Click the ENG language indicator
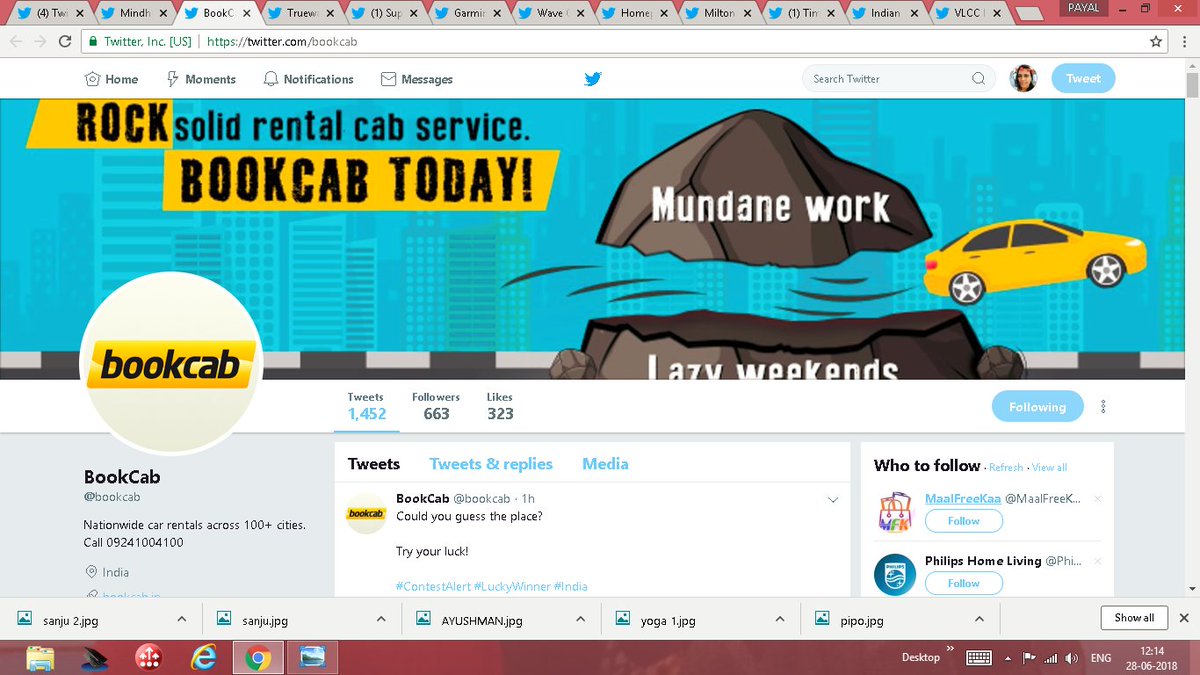The image size is (1200, 675). (1100, 658)
